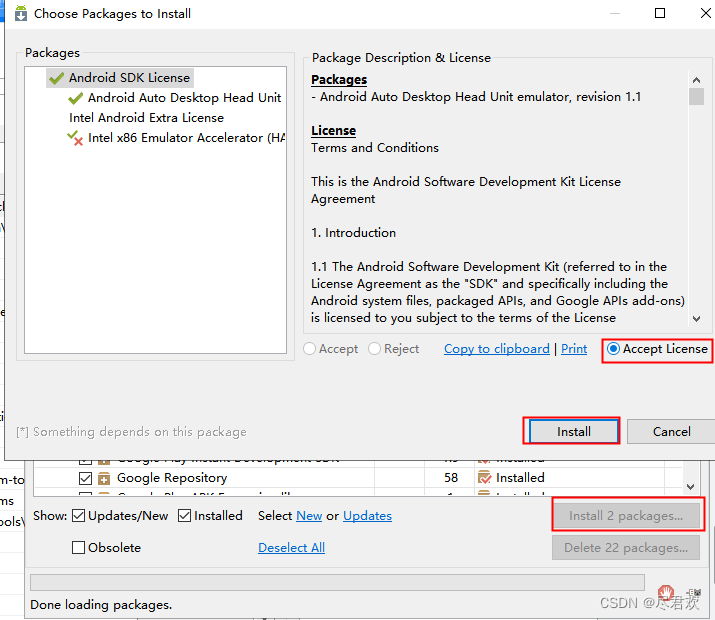
Task: Click the Deselect All link
Action: (291, 548)
